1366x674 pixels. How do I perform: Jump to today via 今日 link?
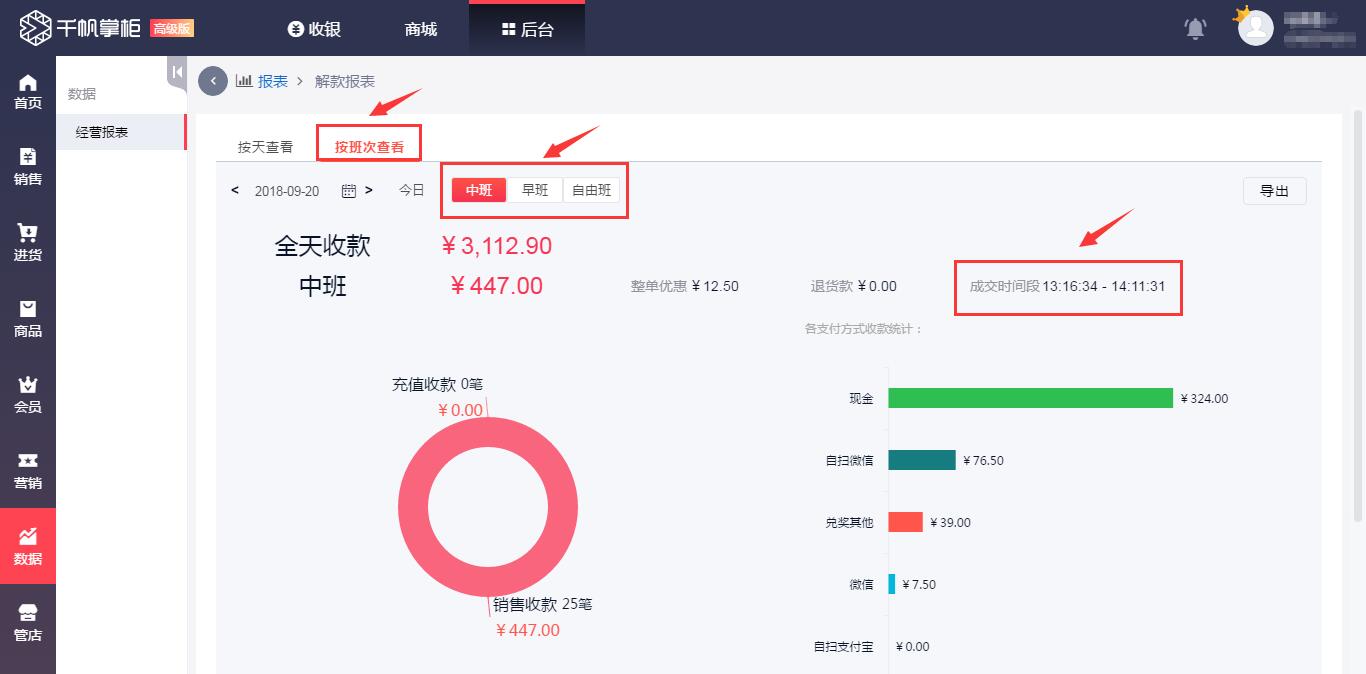coord(409,189)
